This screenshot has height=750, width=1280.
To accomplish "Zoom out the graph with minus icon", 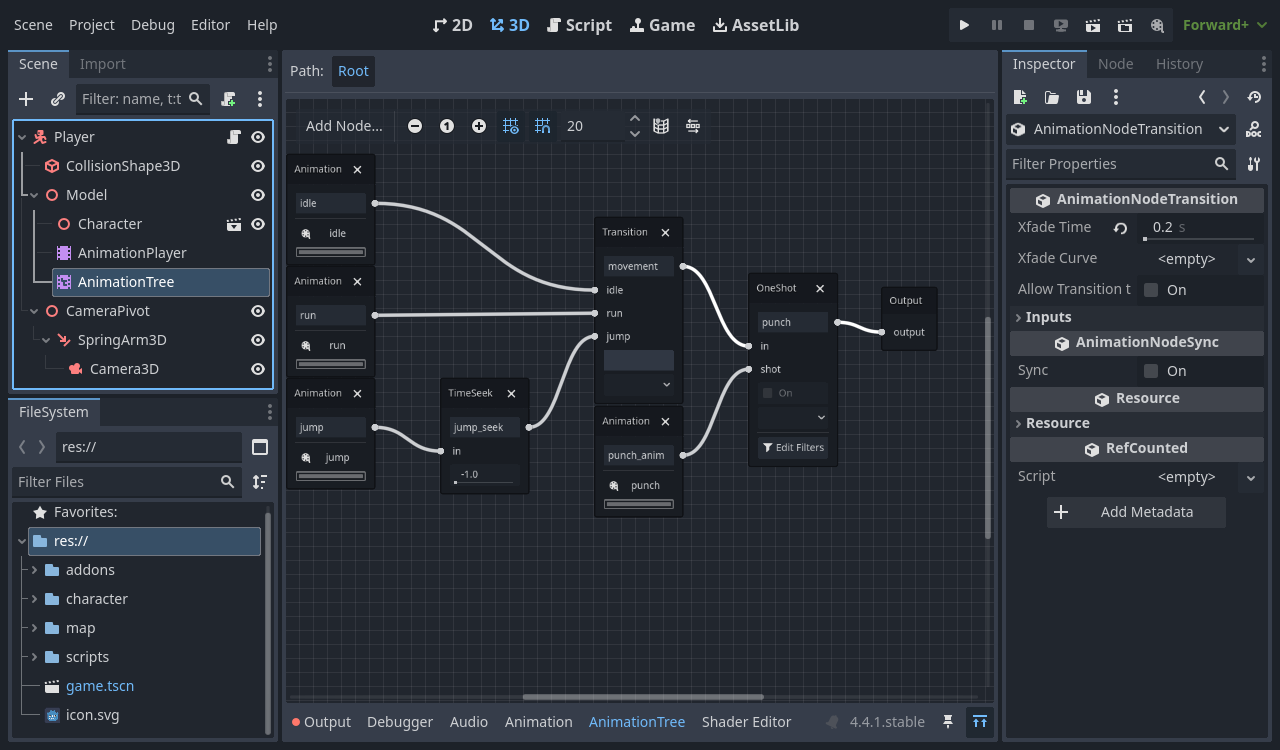I will coord(415,126).
